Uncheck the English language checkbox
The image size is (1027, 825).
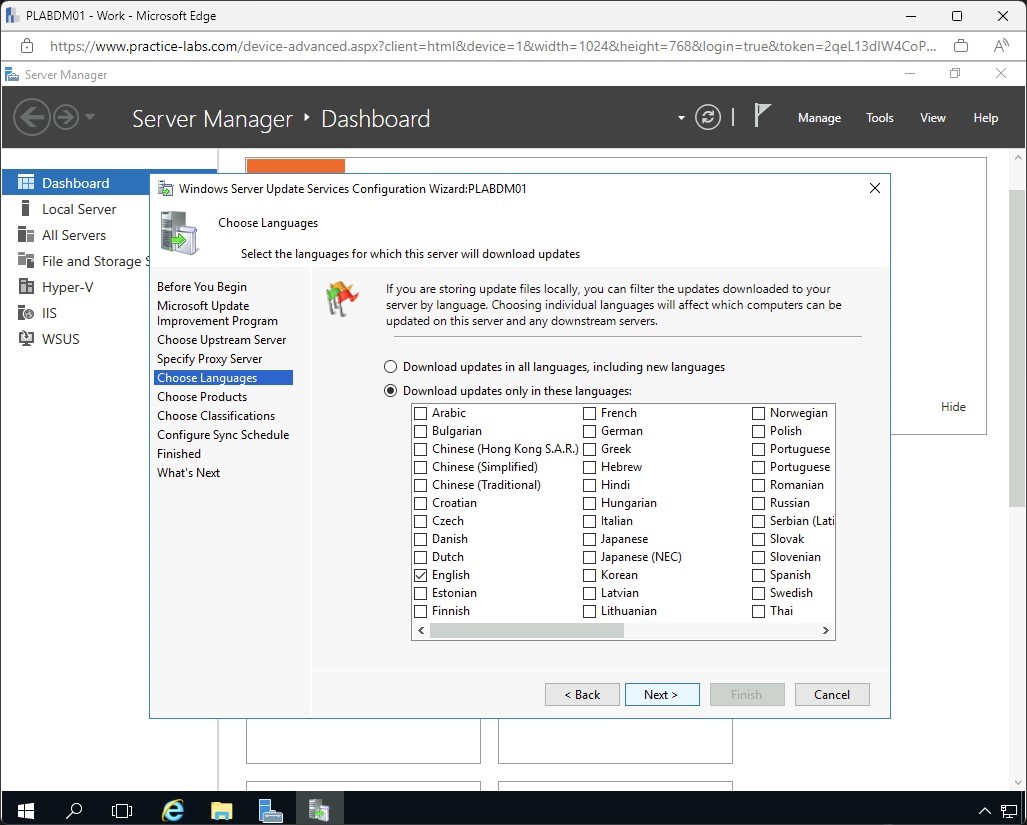click(421, 575)
